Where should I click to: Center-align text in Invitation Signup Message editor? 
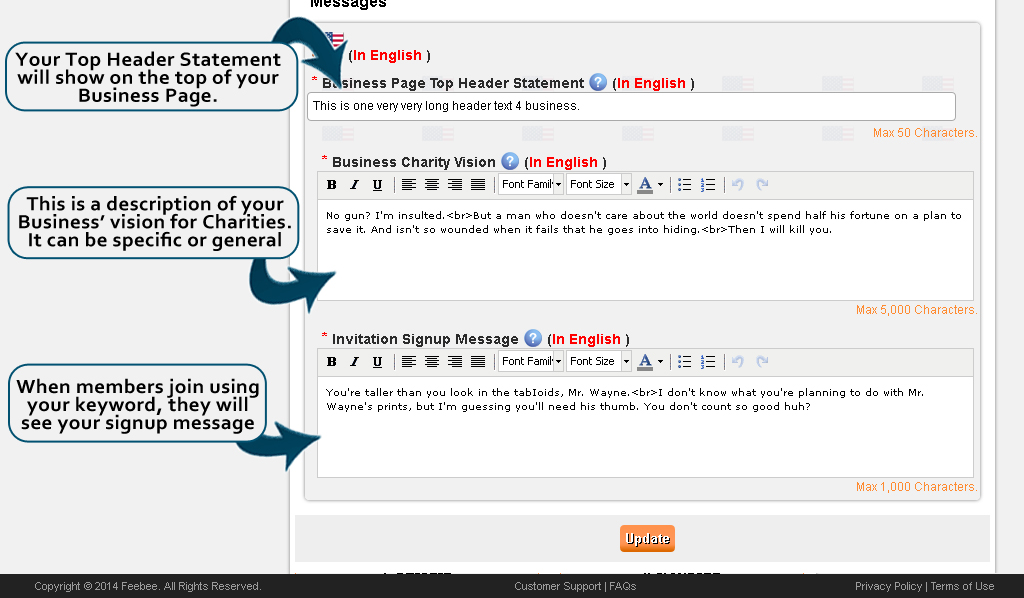click(432, 362)
